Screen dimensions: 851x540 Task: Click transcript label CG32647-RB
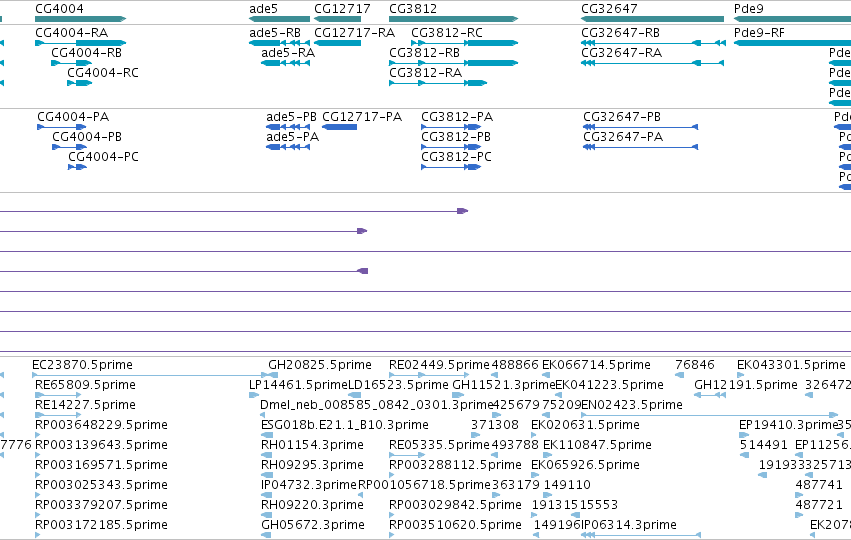tap(620, 33)
